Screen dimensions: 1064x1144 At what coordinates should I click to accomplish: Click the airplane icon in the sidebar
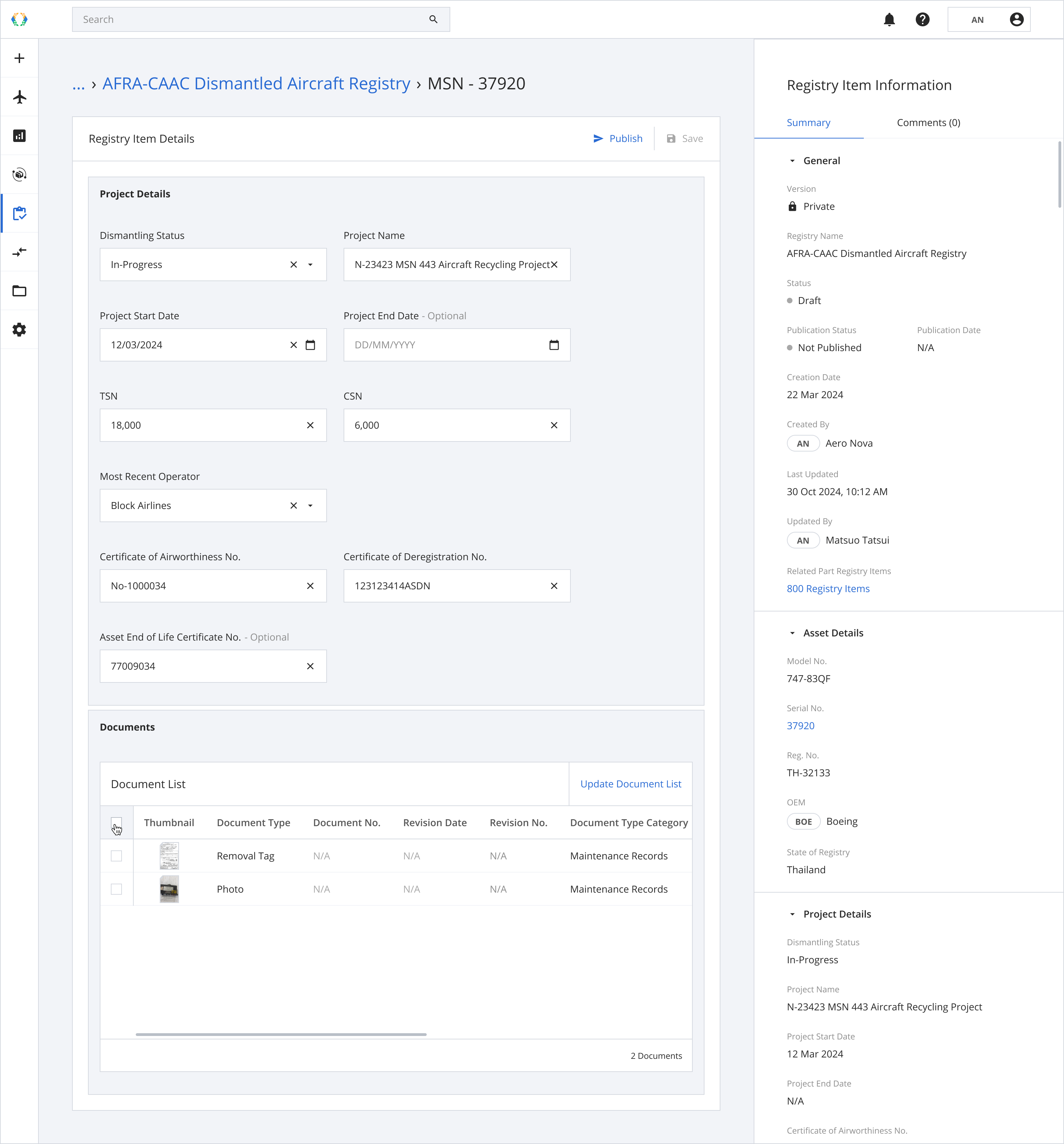coord(20,97)
